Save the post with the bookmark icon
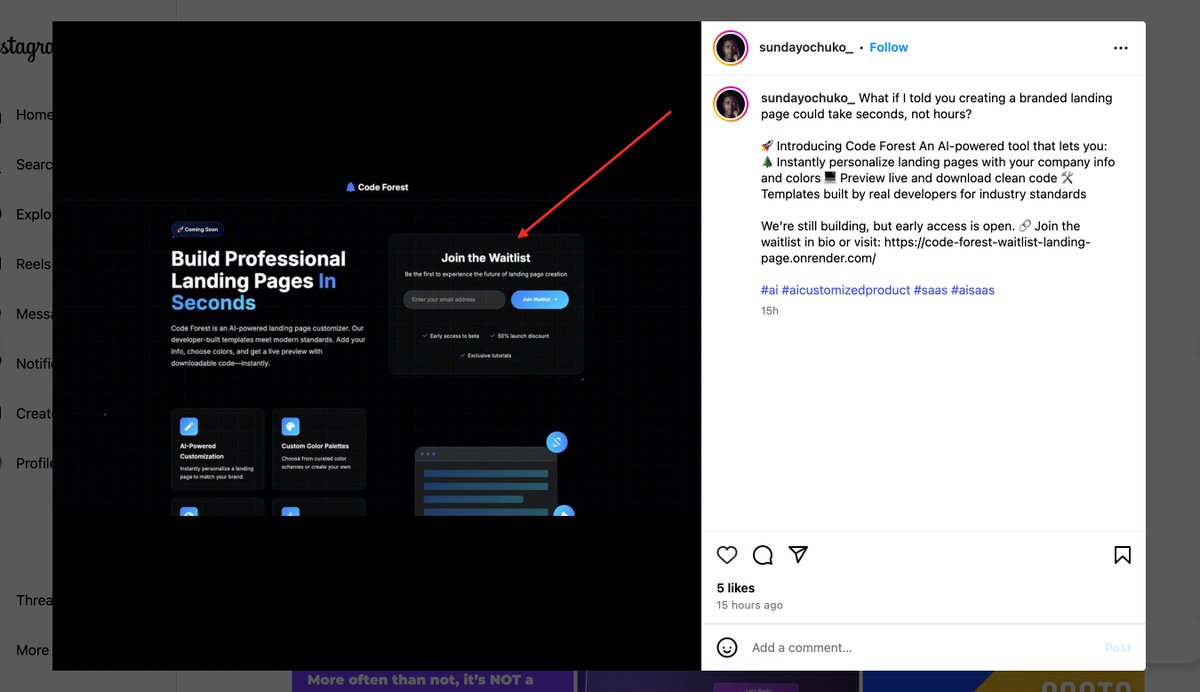Image resolution: width=1200 pixels, height=692 pixels. point(1122,555)
